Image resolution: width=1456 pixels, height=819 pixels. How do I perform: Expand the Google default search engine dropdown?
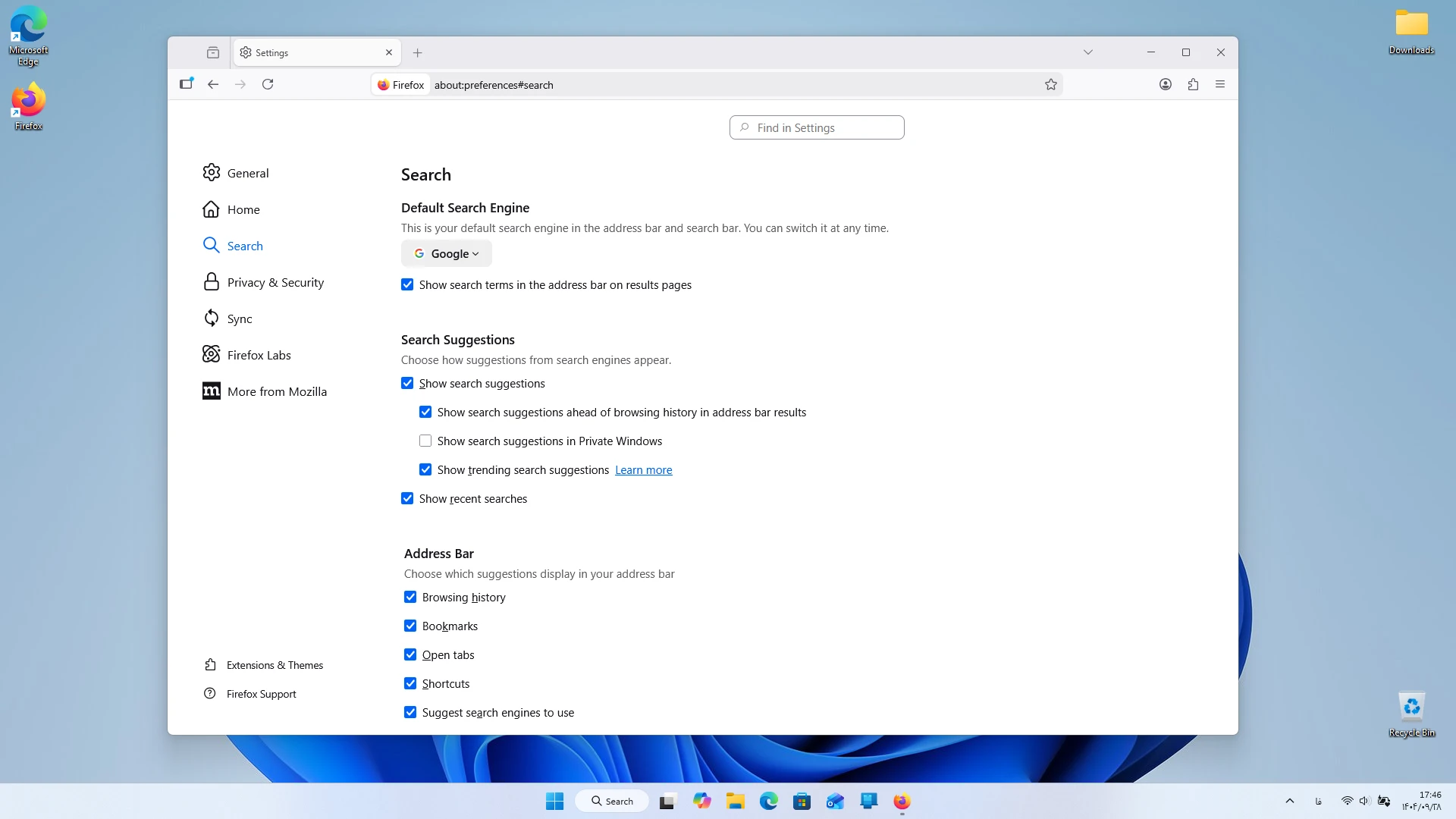pyautogui.click(x=447, y=253)
